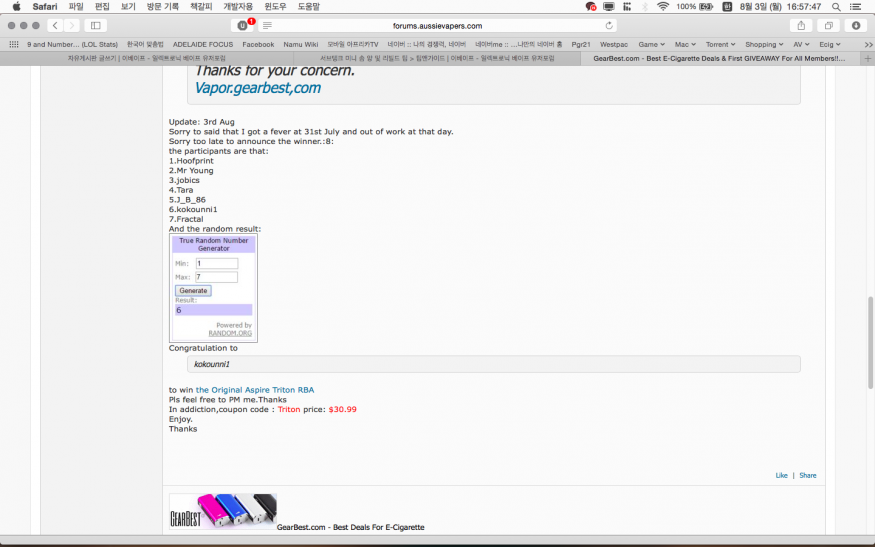Open the Downloads icon in toolbar
The image size is (875, 547).
click(x=856, y=25)
